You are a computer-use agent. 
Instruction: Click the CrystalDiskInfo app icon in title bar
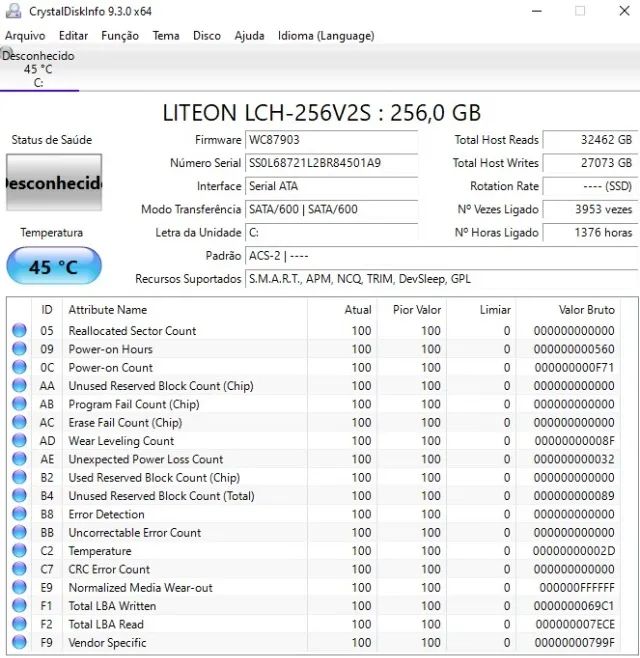(13, 11)
